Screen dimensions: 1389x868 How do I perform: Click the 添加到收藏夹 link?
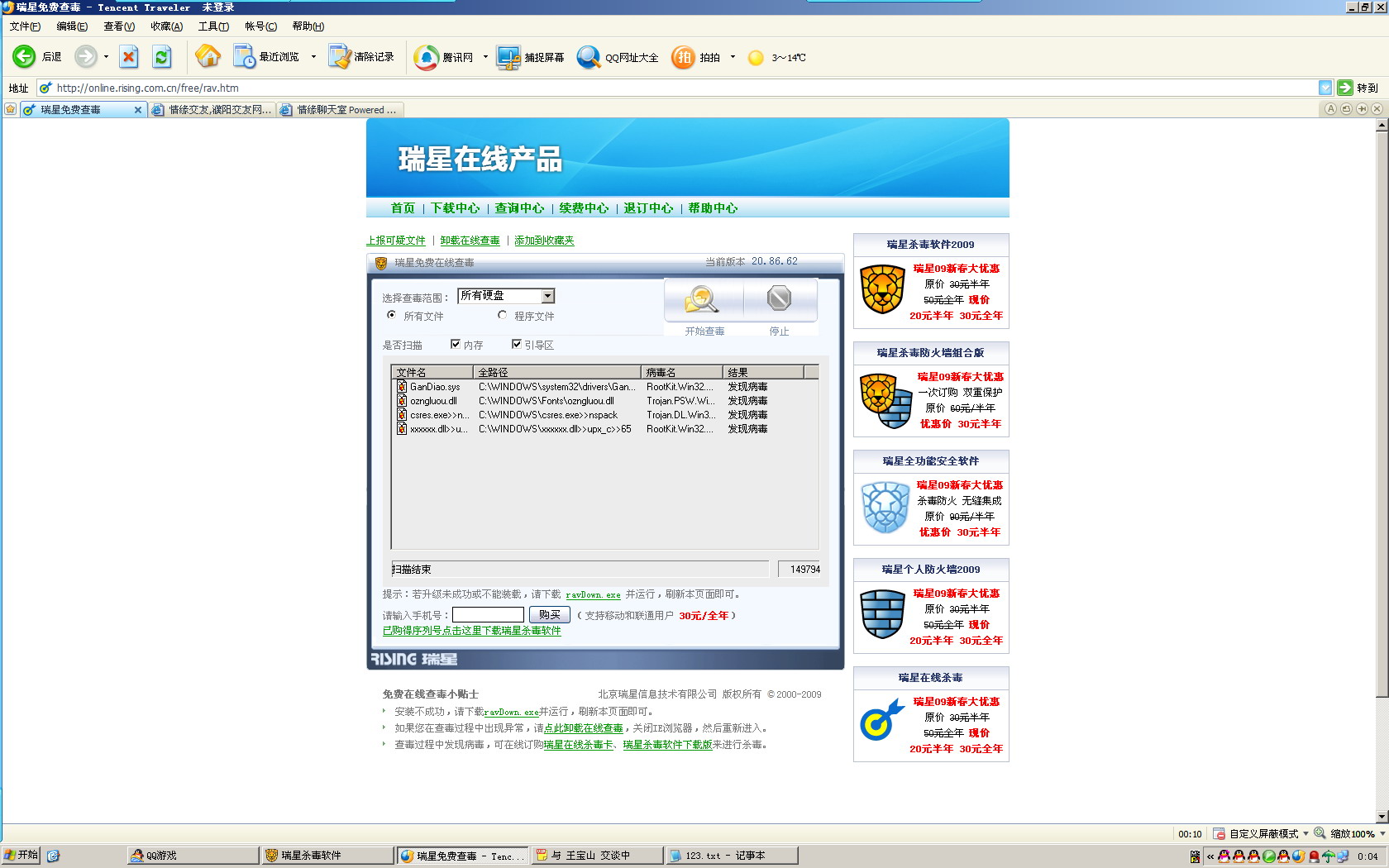[544, 241]
